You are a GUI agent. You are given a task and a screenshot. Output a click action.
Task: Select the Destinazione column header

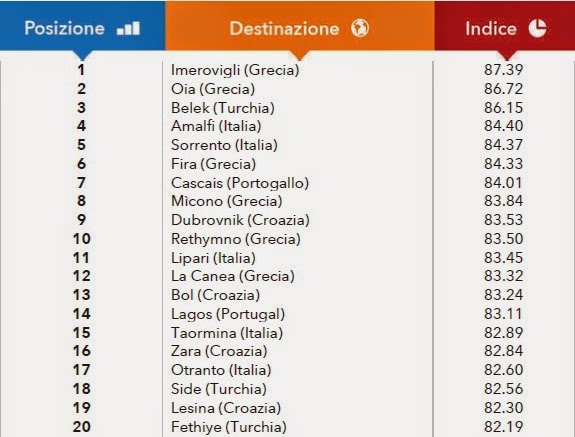(x=300, y=25)
